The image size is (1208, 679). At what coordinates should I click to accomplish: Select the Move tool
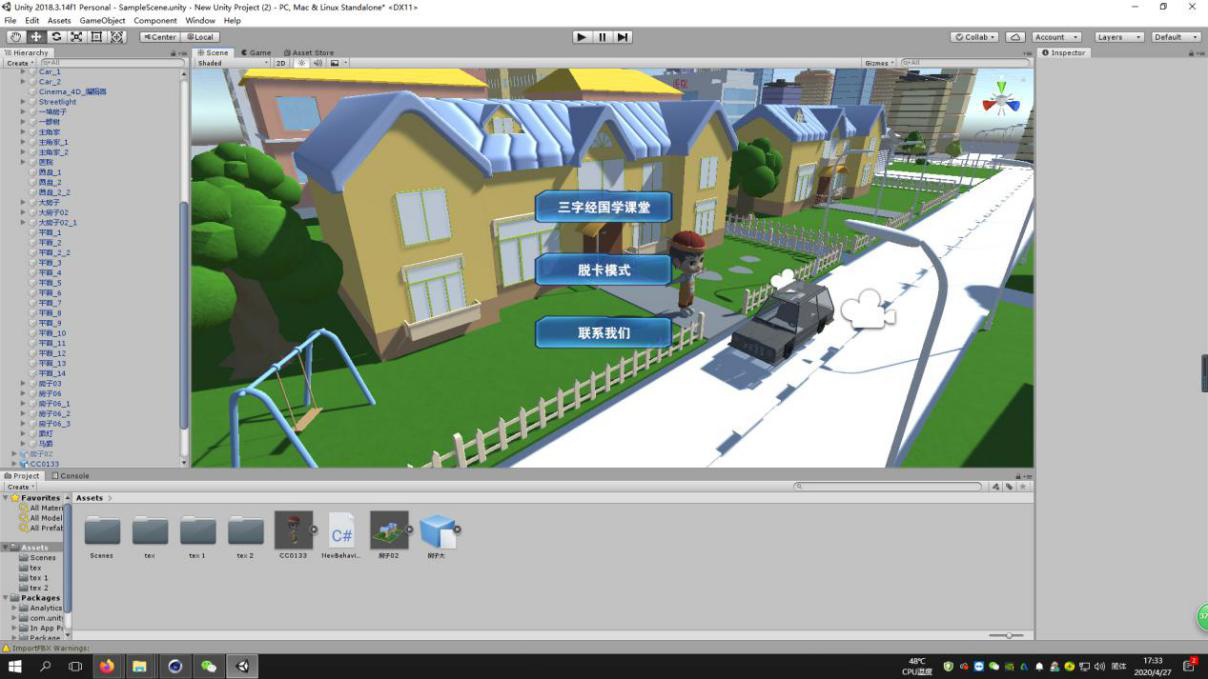(x=35, y=37)
